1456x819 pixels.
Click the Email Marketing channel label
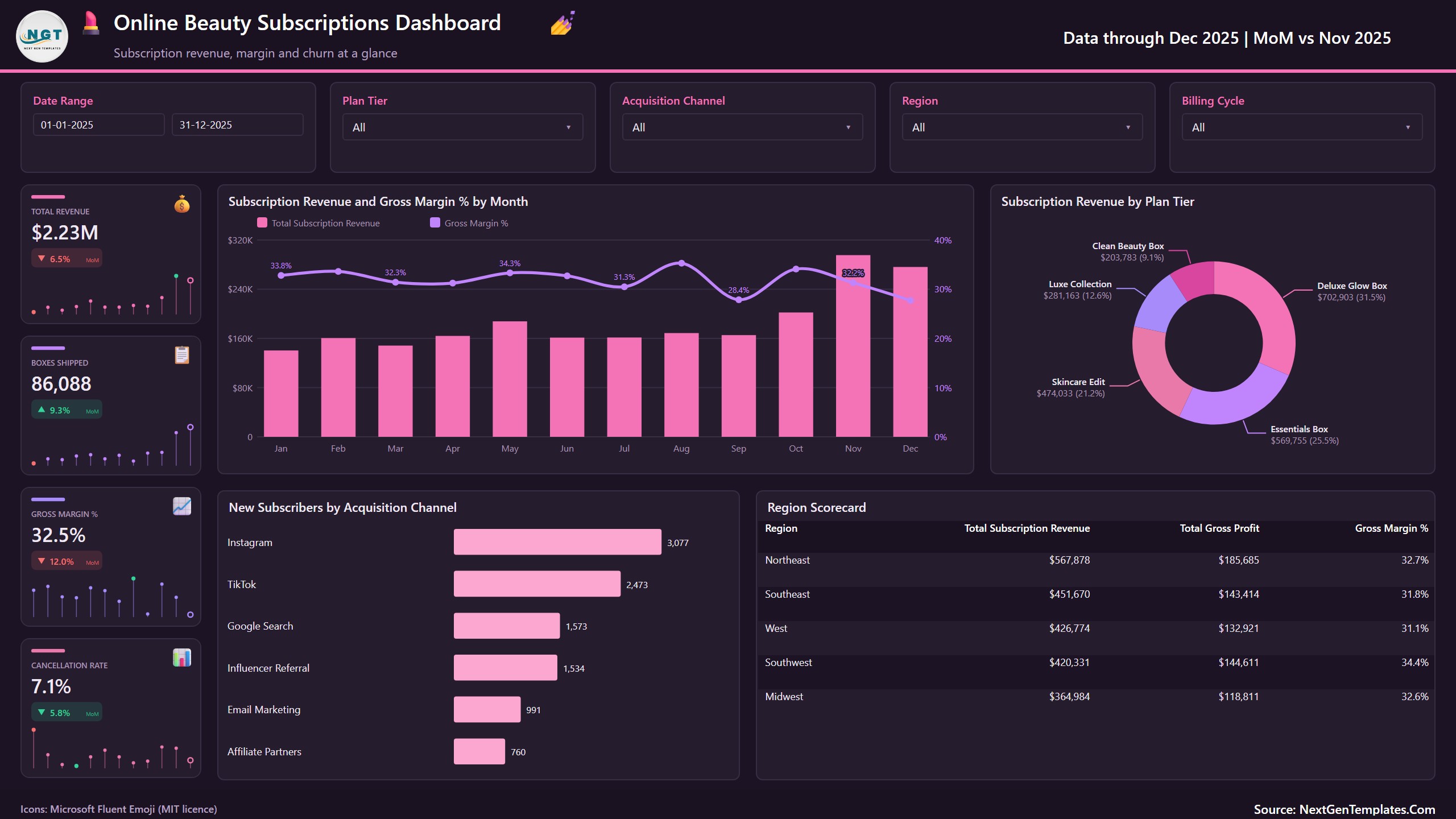point(264,710)
